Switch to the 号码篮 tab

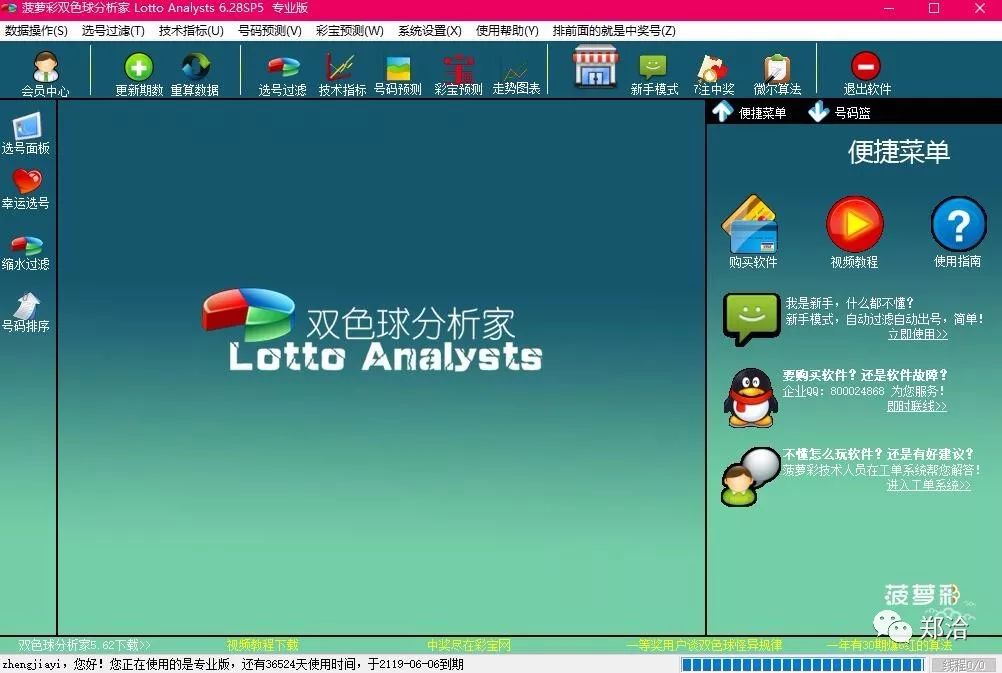point(839,112)
